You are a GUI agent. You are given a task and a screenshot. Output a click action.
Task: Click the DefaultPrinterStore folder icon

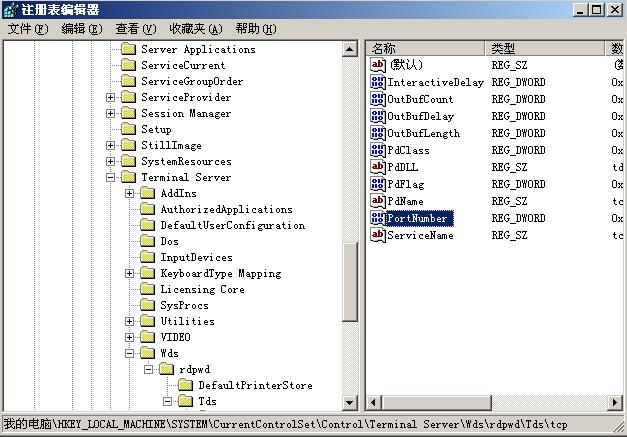[185, 385]
